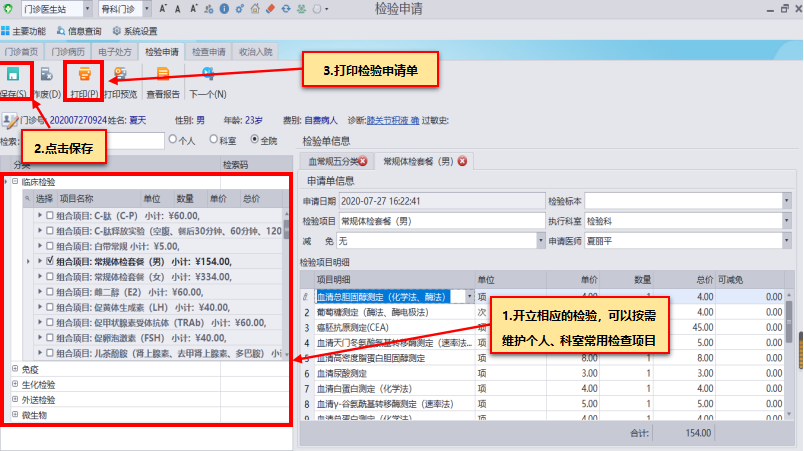Uncheck 常规体检套餐（男）checkbox
804x451 pixels.
tap(52, 261)
